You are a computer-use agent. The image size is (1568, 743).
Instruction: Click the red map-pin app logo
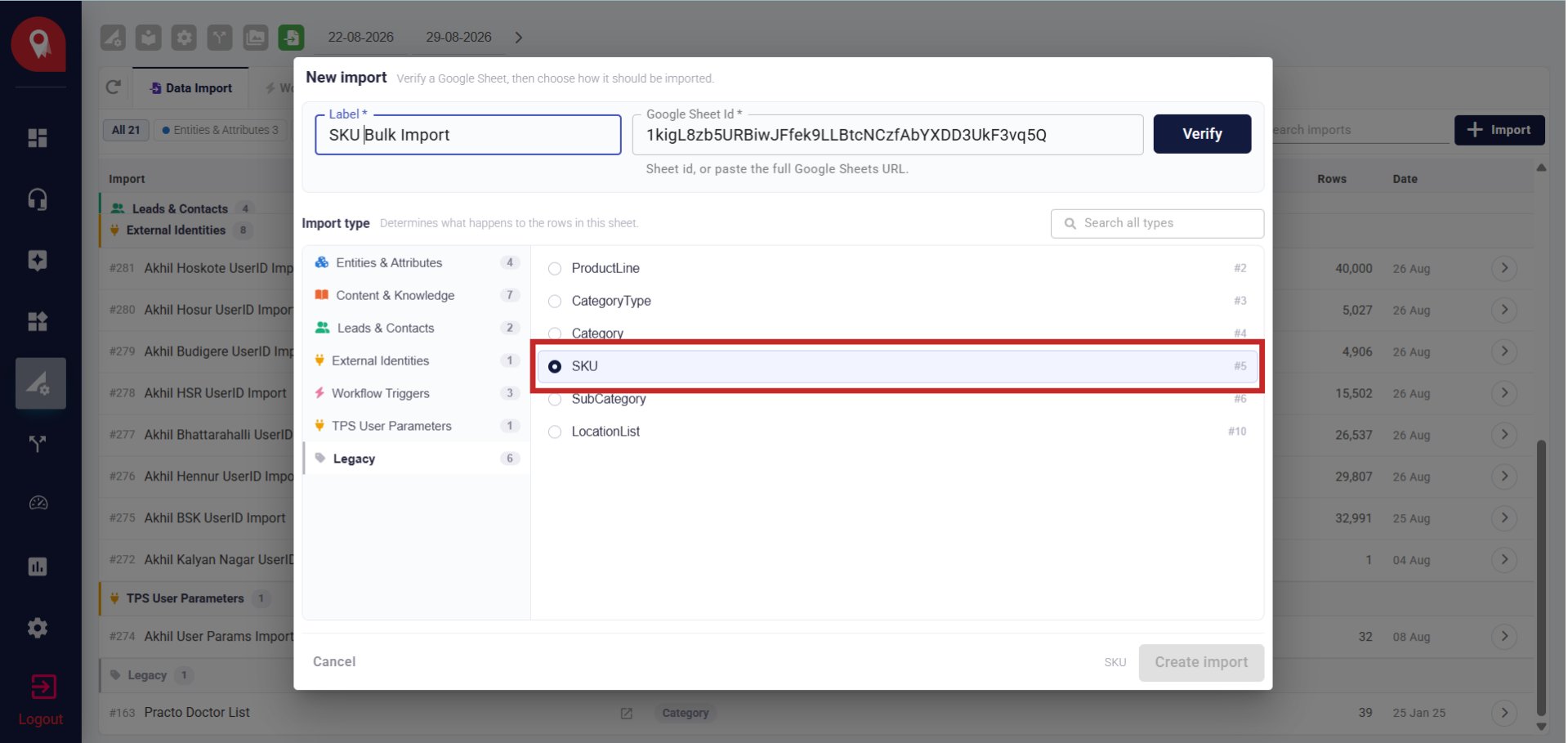point(38,43)
